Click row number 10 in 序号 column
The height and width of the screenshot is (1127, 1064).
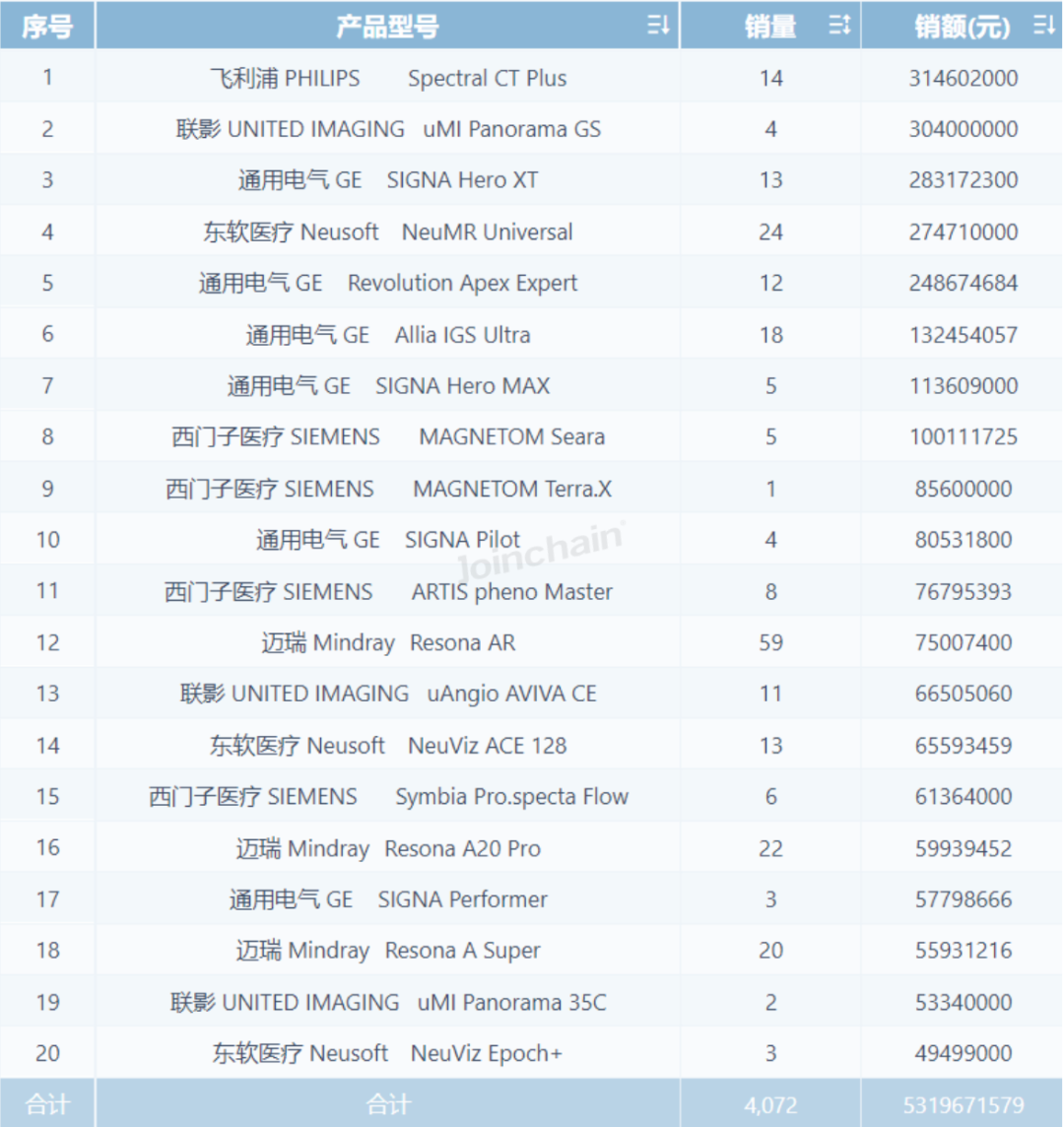[47, 539]
